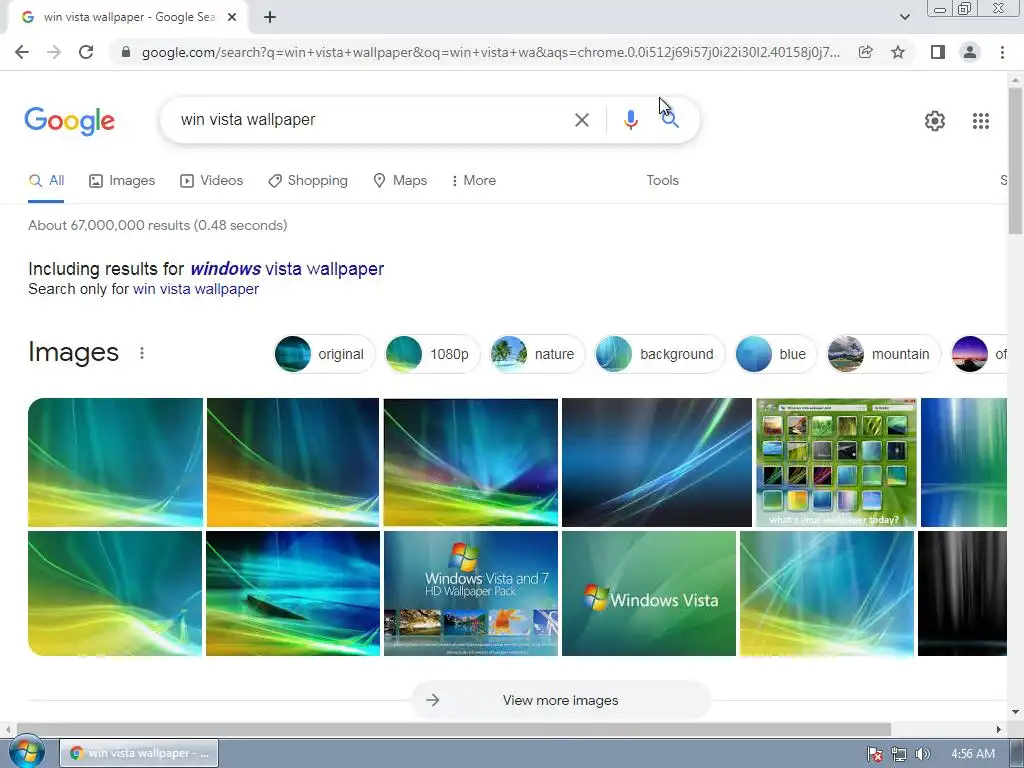Filter images by the 'mountain' chip
Screen dimensions: 1024x768
883,354
